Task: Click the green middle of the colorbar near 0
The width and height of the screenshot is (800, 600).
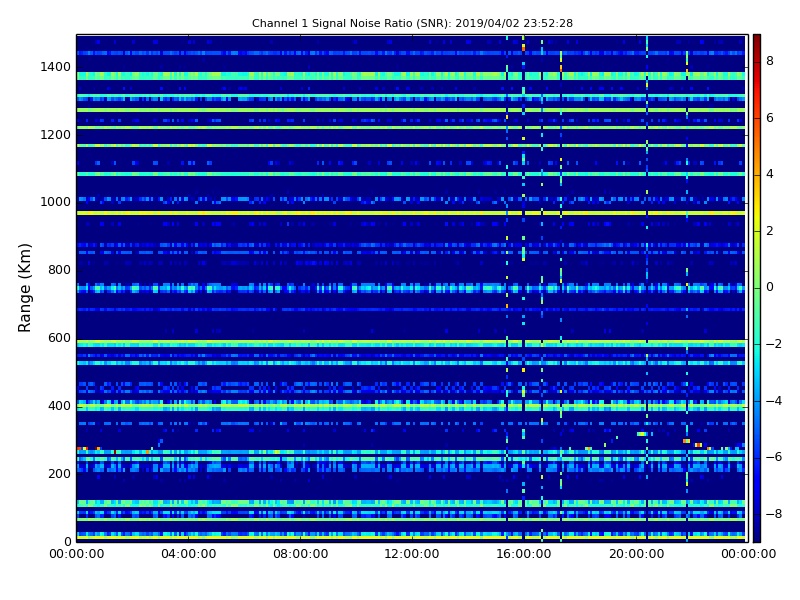Action: (757, 287)
